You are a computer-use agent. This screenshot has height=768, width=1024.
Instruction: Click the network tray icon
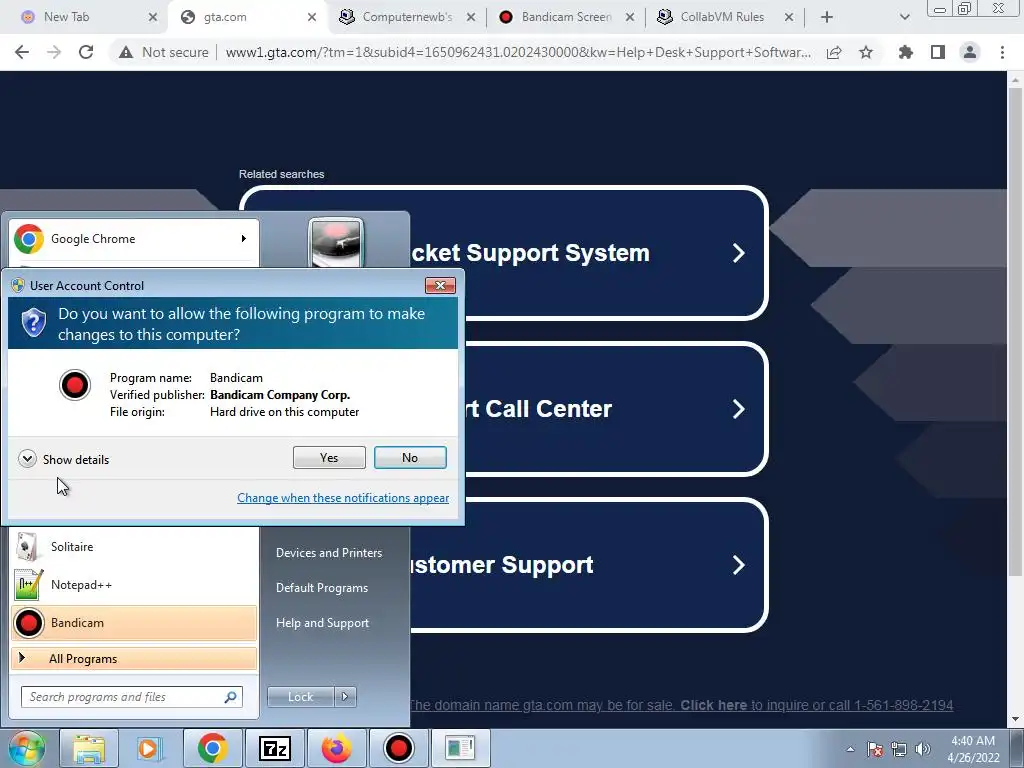[899, 749]
